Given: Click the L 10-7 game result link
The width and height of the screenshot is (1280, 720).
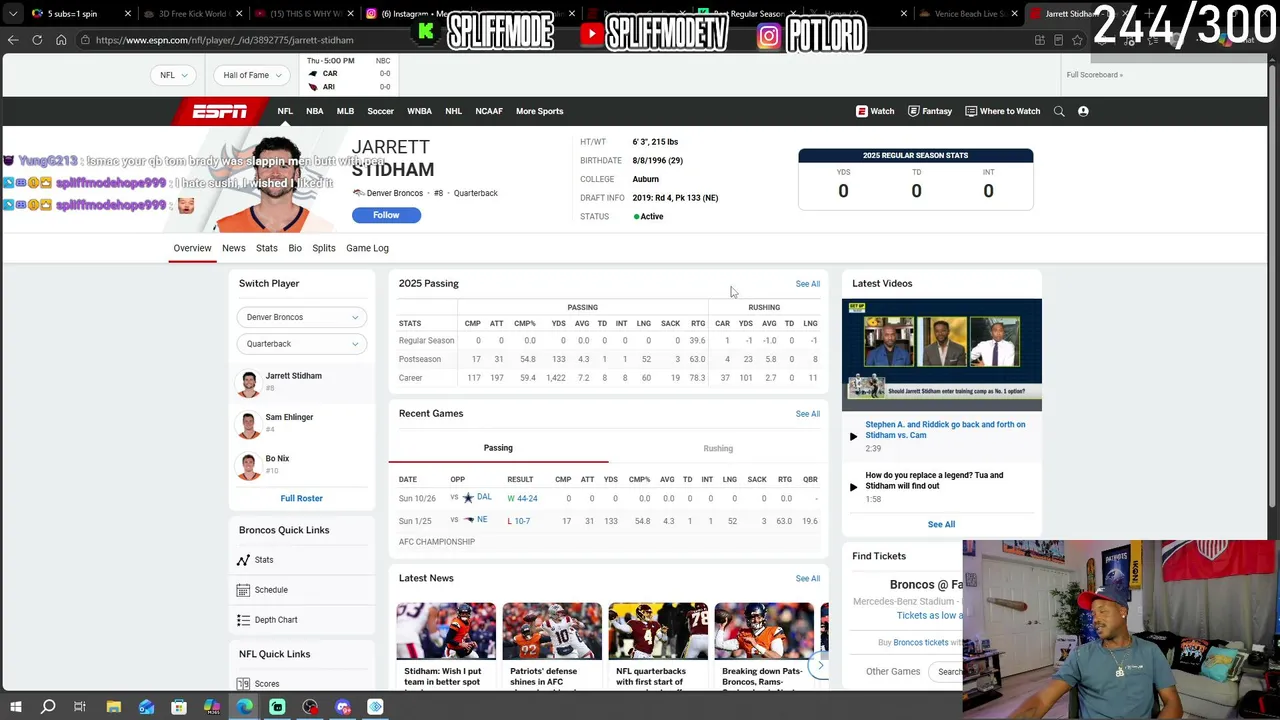Looking at the screenshot, I should point(519,521).
